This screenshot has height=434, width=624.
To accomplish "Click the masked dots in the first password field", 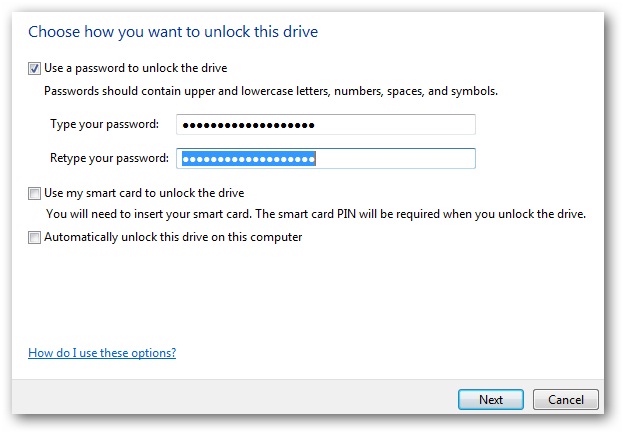I will (x=249, y=126).
